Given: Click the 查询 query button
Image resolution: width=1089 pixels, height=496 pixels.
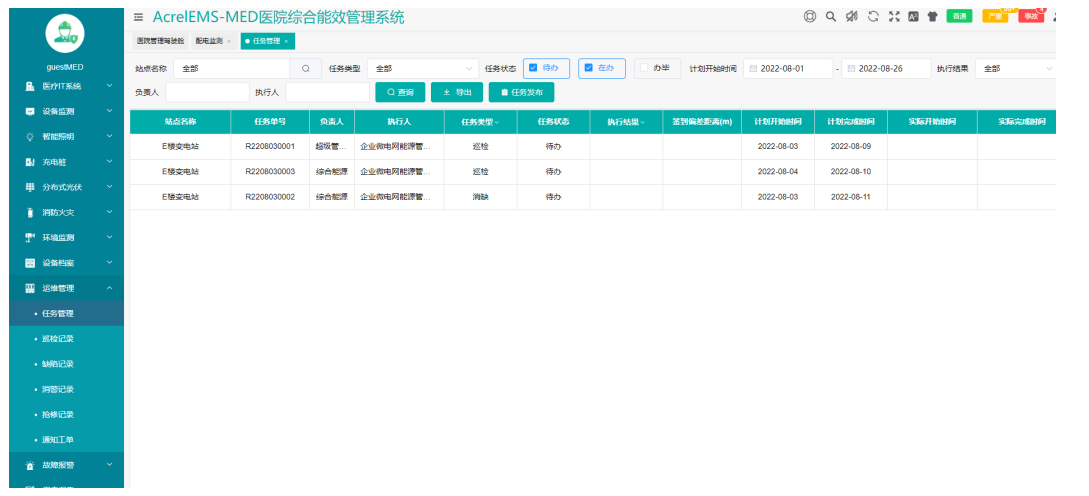Looking at the screenshot, I should [x=400, y=92].
